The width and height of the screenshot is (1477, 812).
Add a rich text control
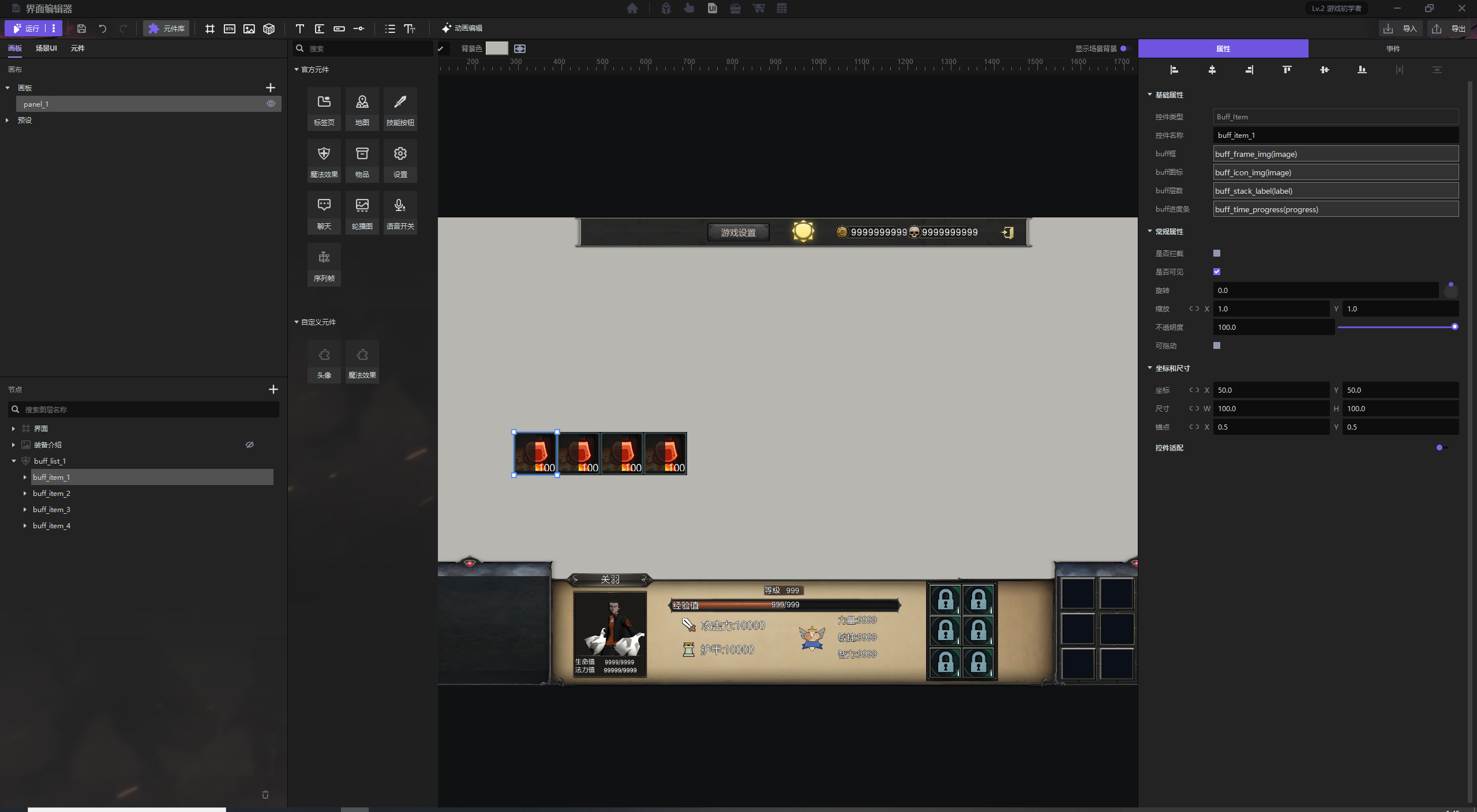pyautogui.click(x=410, y=28)
